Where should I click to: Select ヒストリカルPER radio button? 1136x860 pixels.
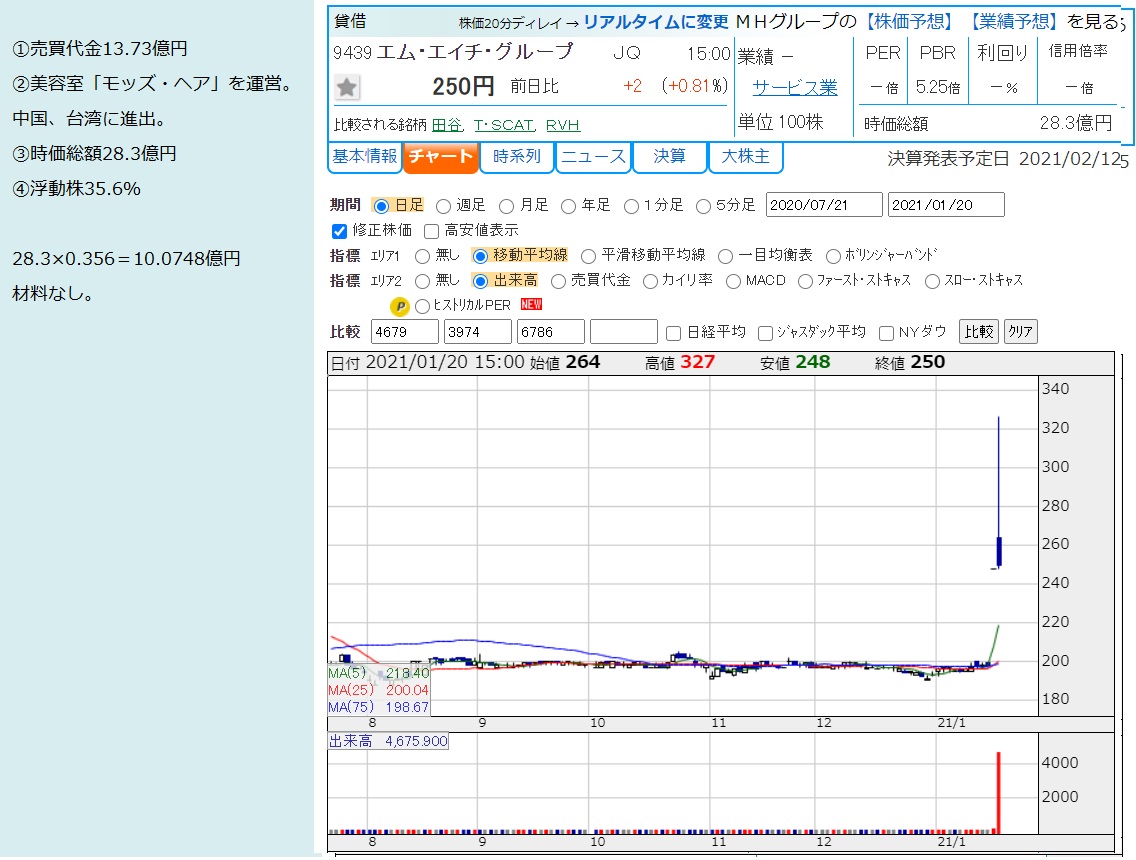(x=422, y=306)
